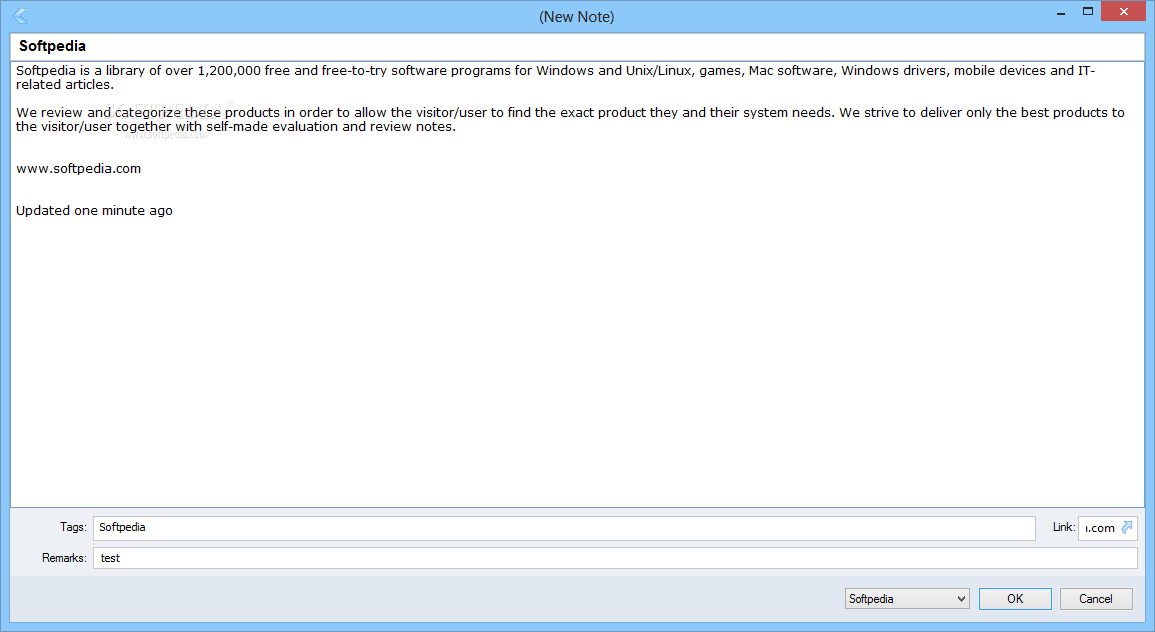Image resolution: width=1155 pixels, height=632 pixels.
Task: Confirm the note with OK
Action: [x=1015, y=599]
